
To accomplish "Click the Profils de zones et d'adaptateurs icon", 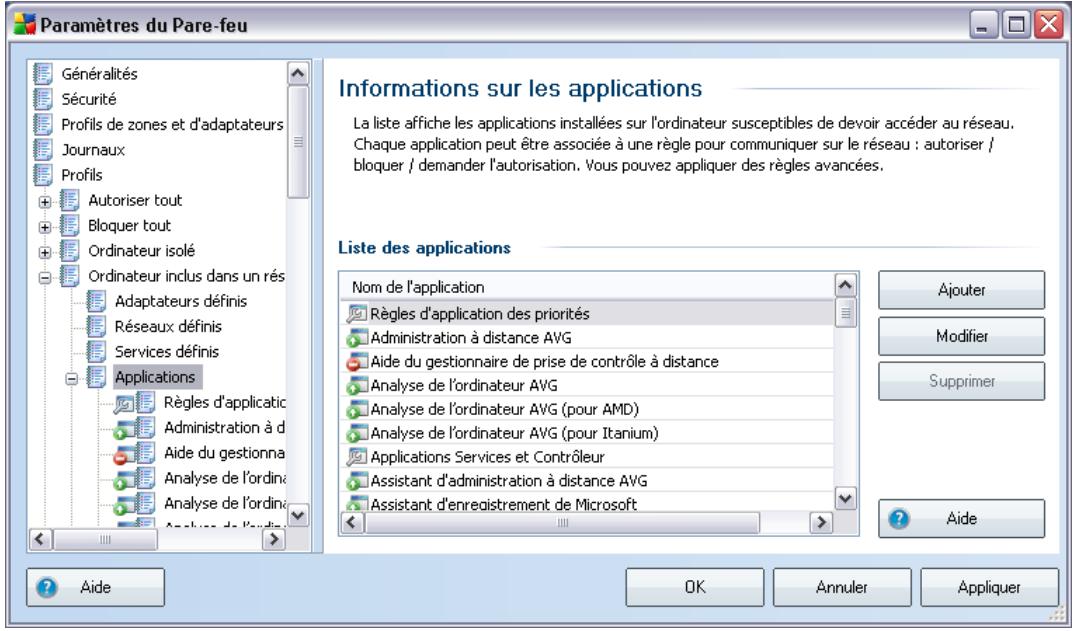I will click(x=42, y=124).
